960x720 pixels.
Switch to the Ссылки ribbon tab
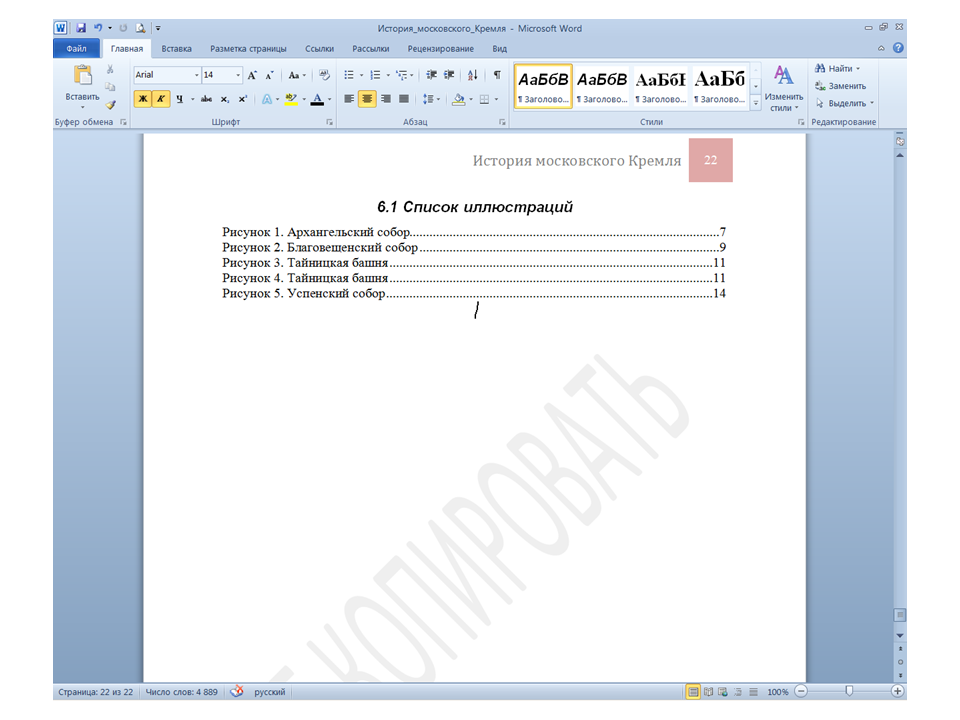(x=319, y=48)
